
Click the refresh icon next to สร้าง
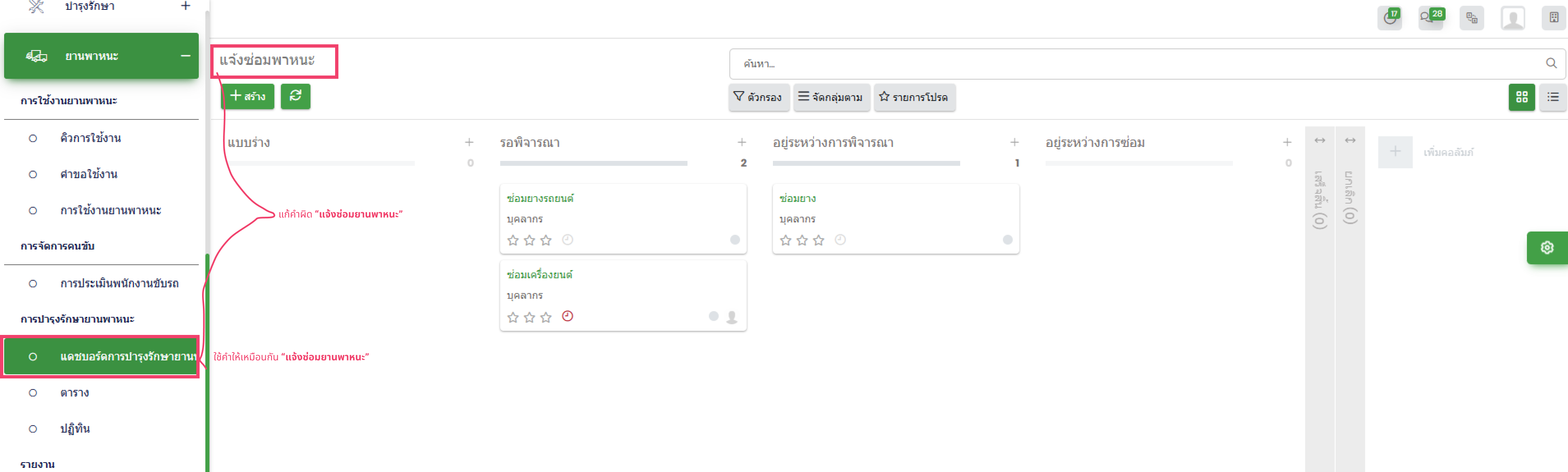(295, 96)
